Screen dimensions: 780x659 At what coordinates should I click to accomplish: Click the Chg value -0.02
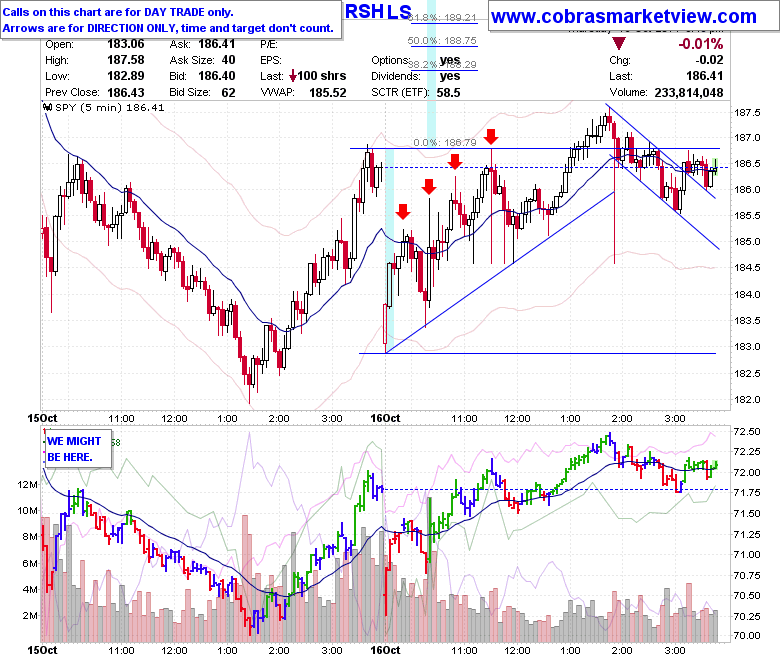(x=709, y=60)
